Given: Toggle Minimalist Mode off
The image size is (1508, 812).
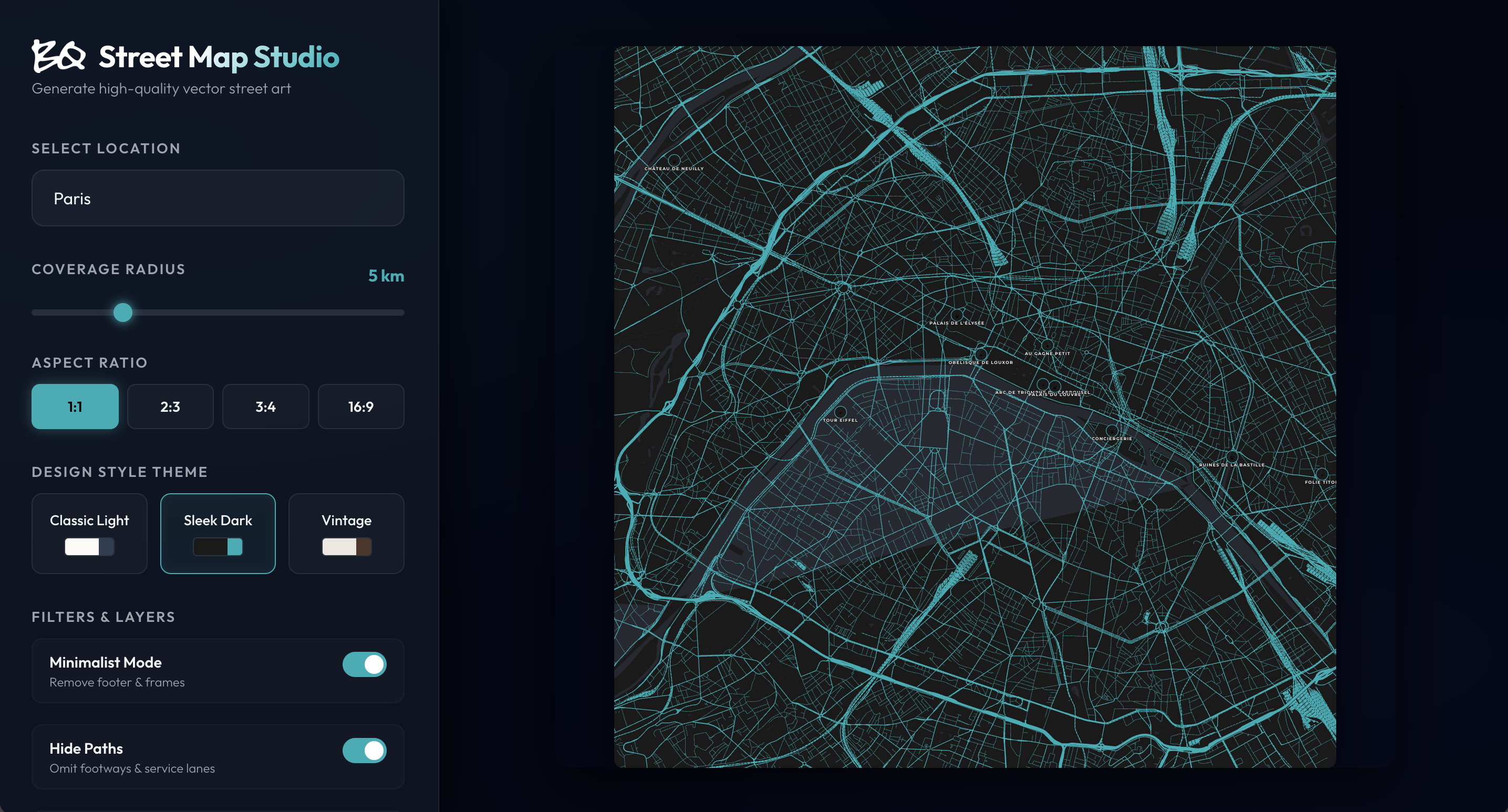Looking at the screenshot, I should [x=365, y=664].
